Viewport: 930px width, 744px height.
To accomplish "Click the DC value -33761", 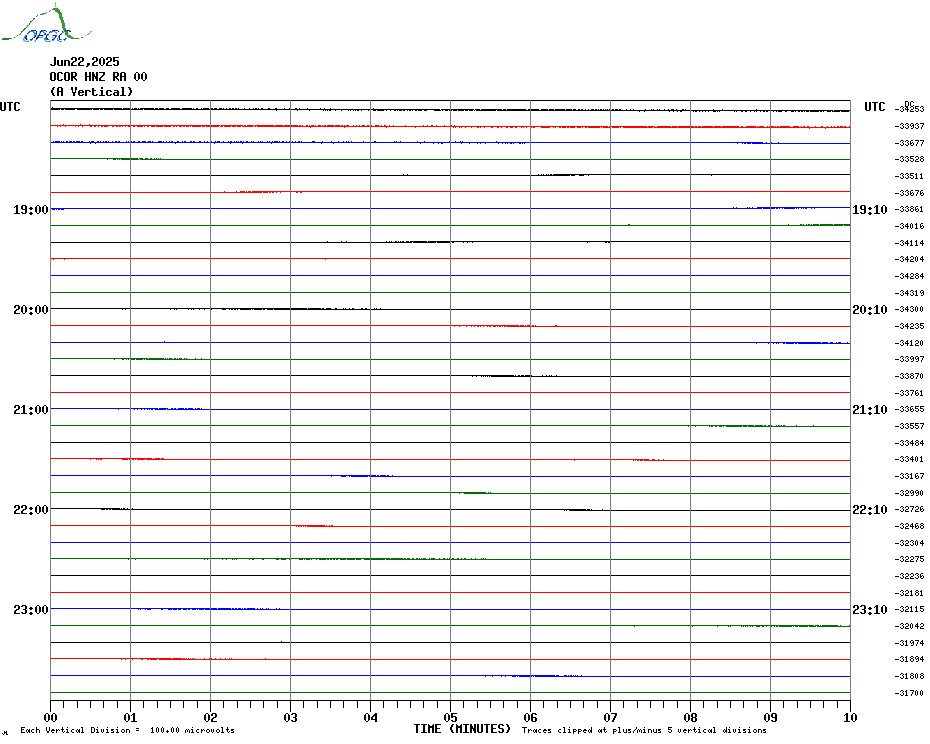I will [x=909, y=393].
